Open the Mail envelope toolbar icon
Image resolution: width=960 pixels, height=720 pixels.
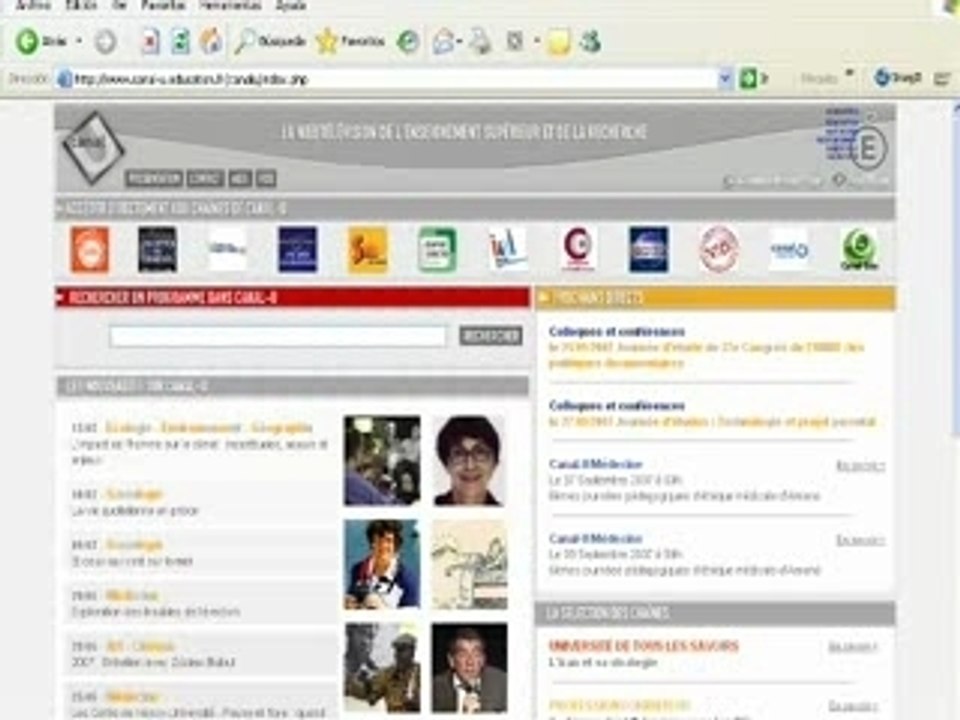click(443, 42)
